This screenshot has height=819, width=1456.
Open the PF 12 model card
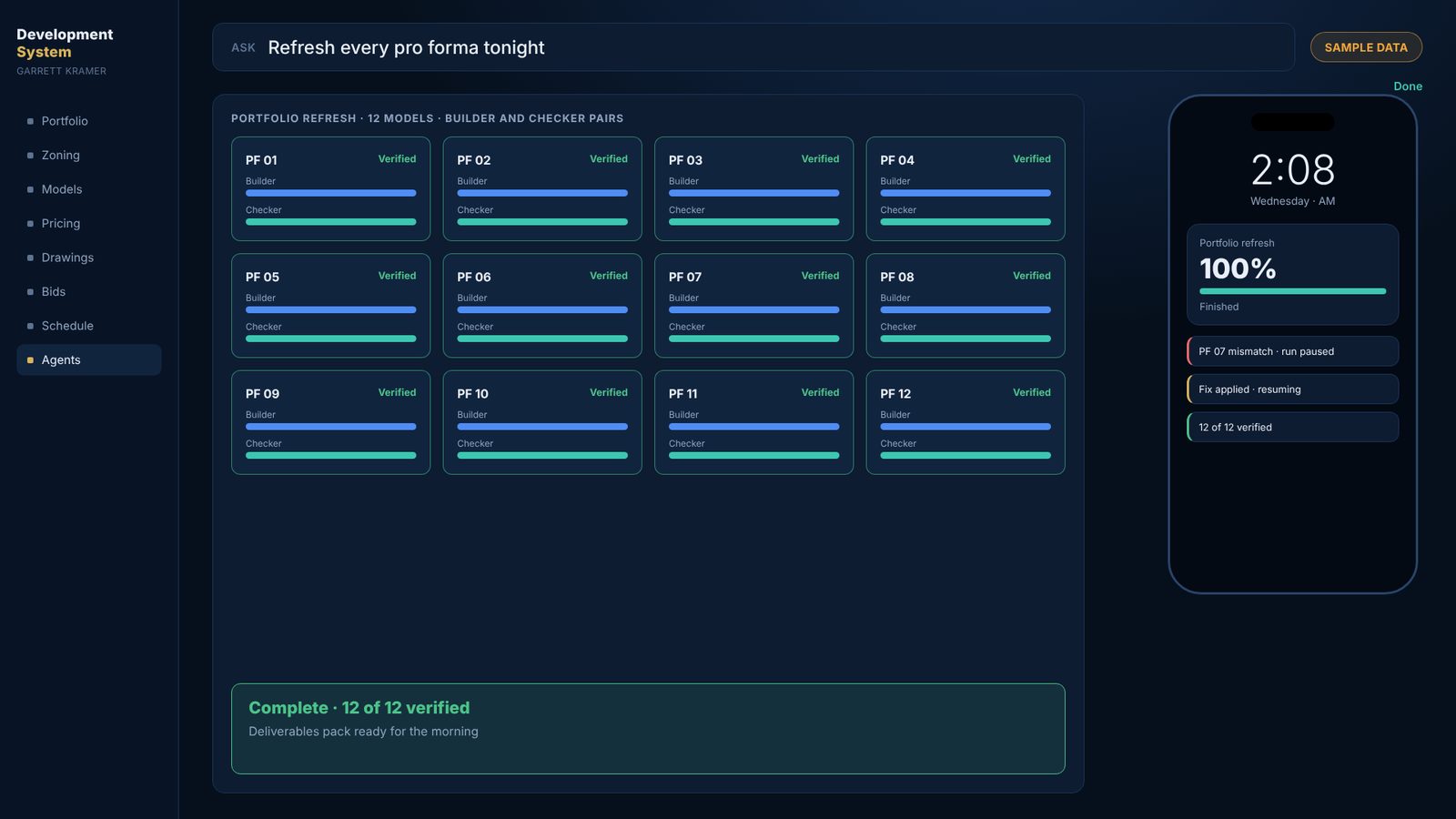point(966,422)
